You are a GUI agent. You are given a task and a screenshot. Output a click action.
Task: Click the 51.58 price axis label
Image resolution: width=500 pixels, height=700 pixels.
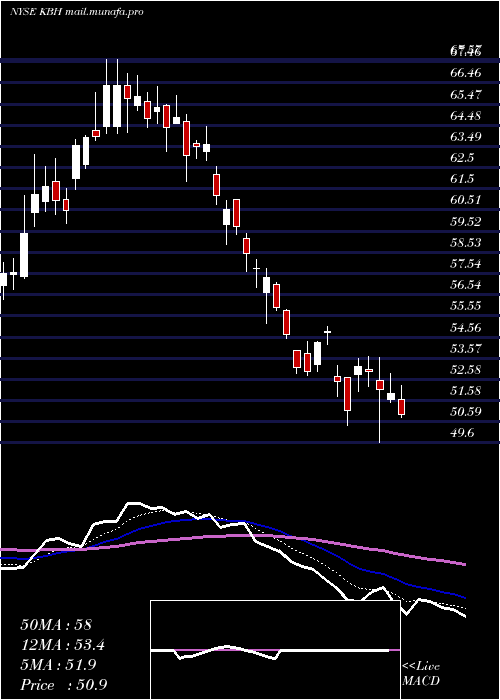point(466,391)
